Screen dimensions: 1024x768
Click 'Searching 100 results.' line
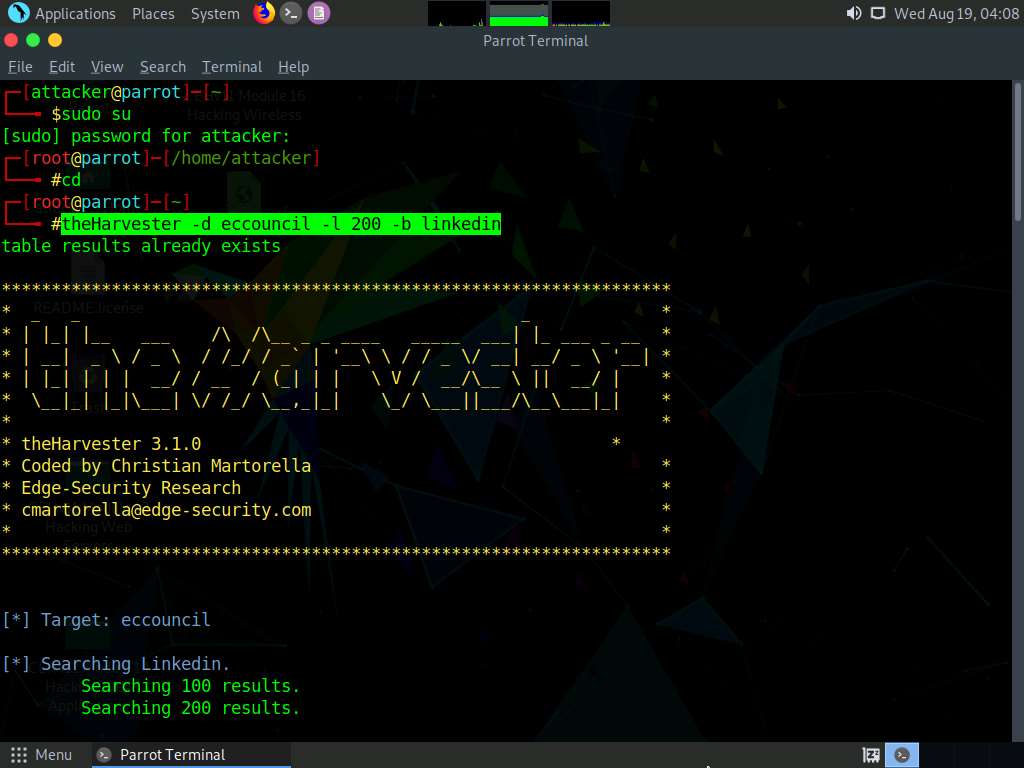point(190,686)
